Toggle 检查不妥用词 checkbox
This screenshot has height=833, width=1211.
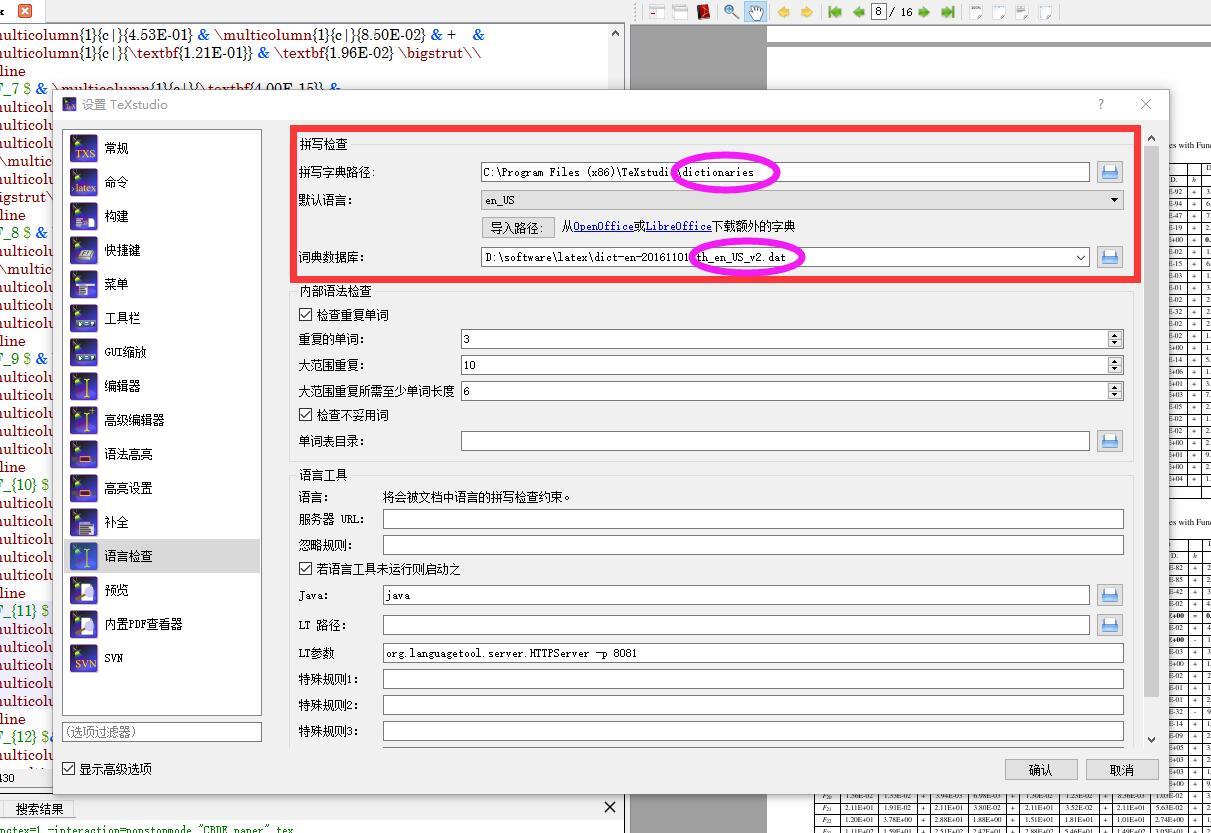[x=306, y=415]
